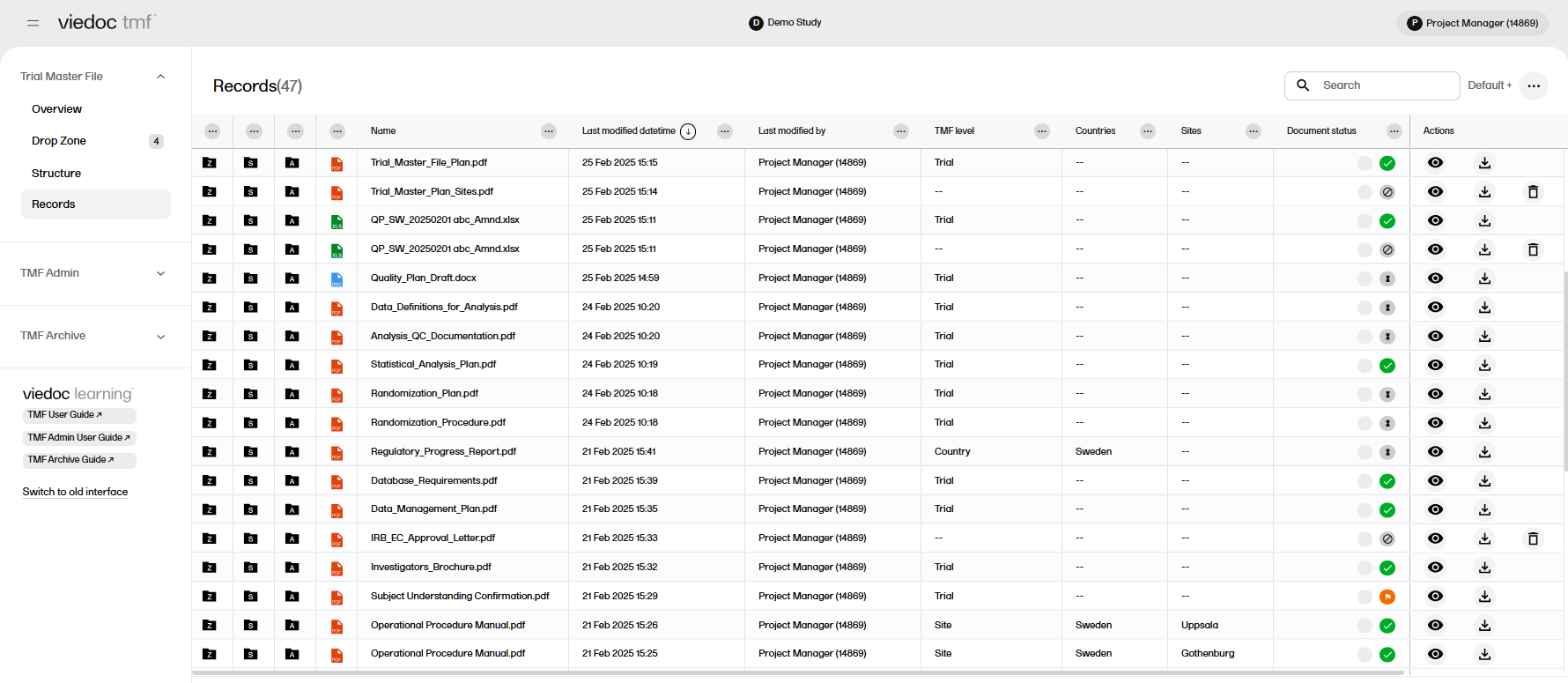Click the hamburger menu icon
The height and width of the screenshot is (683, 1568).
coord(33,23)
